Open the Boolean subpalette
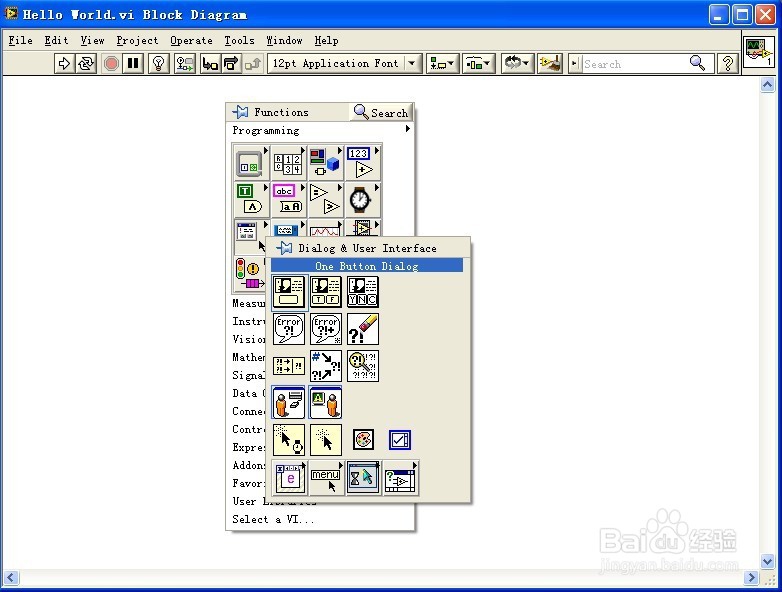Image resolution: width=782 pixels, height=592 pixels. click(x=250, y=199)
